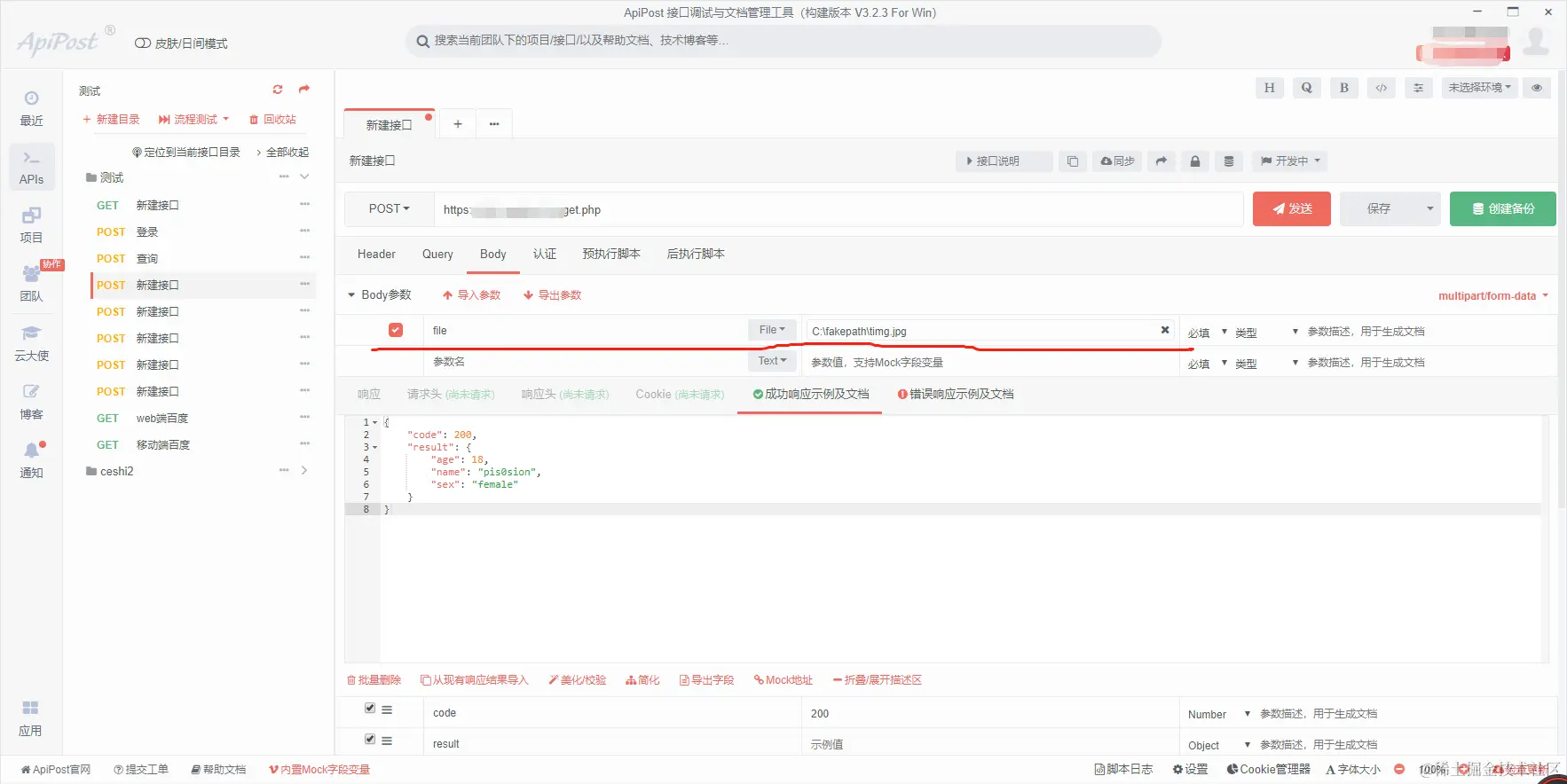Image resolution: width=1567 pixels, height=784 pixels.
Task: Open the File type dropdown for file parameter
Action: point(772,330)
